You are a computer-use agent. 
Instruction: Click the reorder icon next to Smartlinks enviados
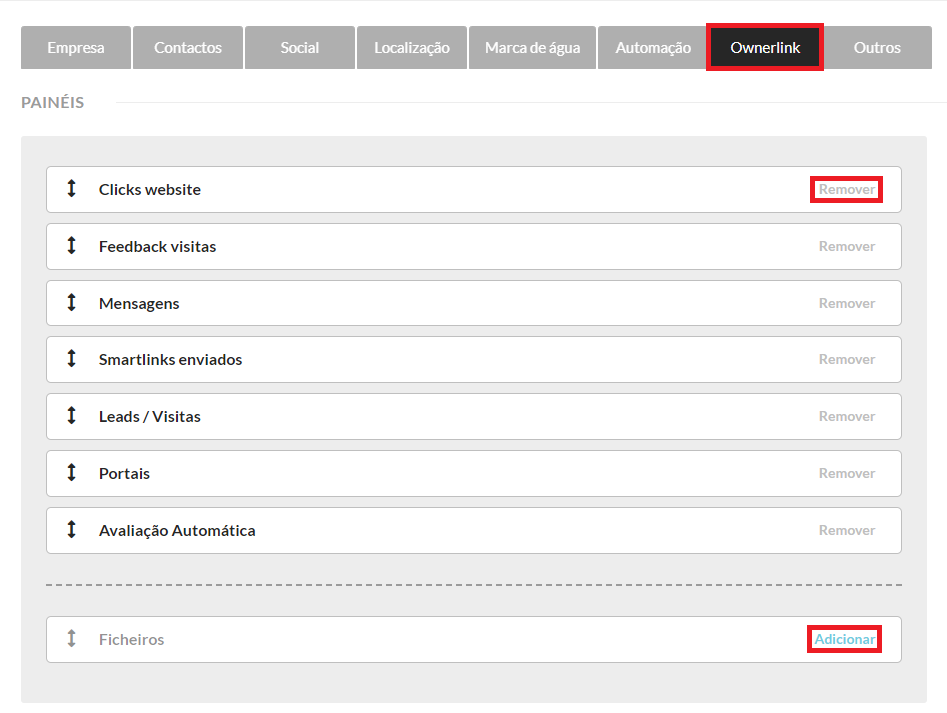tap(71, 359)
